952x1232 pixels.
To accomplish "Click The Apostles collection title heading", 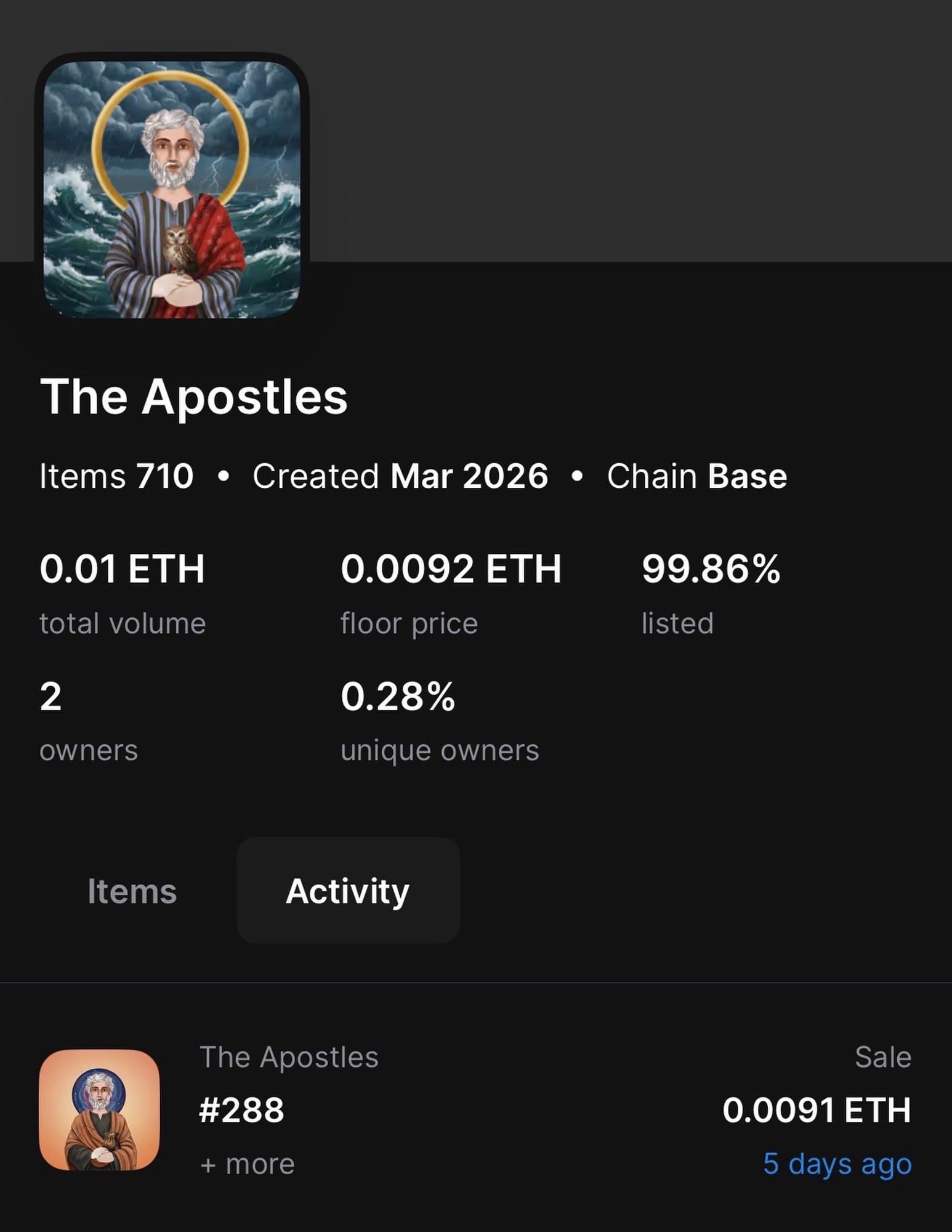I will point(194,396).
